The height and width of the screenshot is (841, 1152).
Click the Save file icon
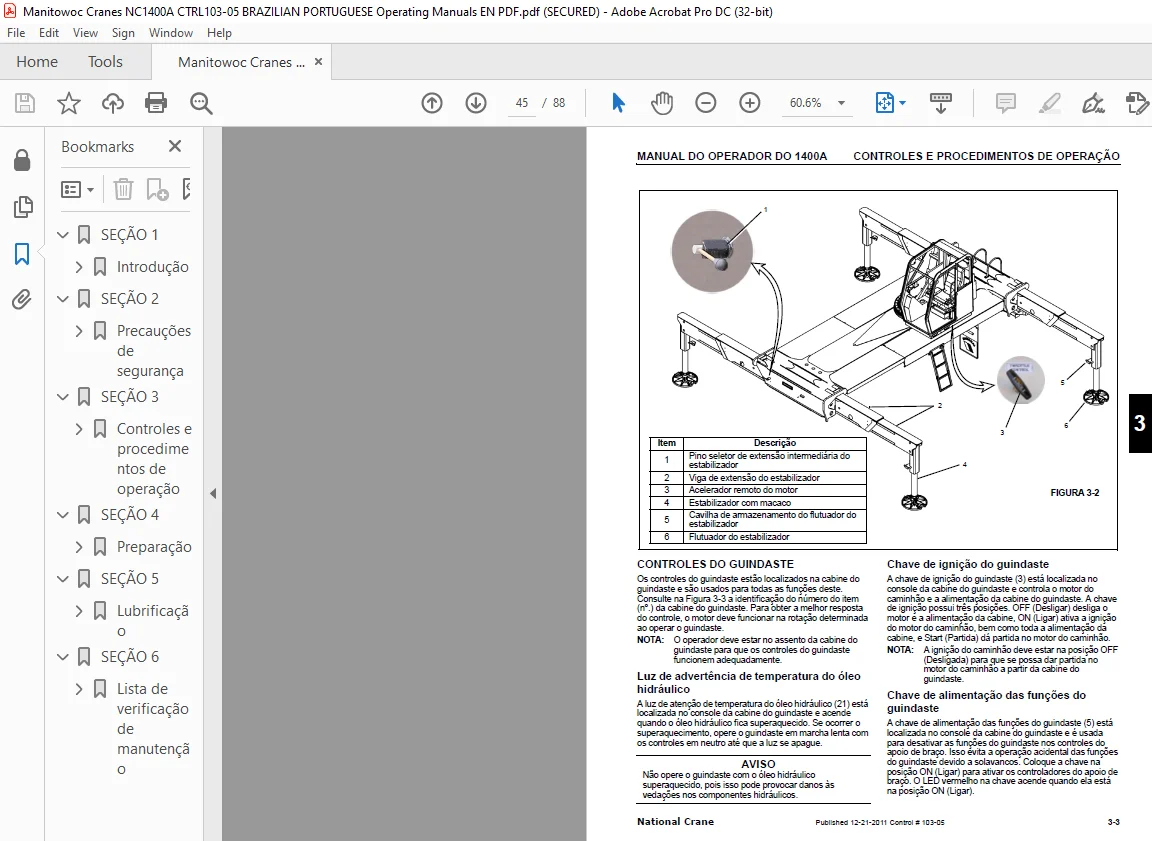pos(25,103)
